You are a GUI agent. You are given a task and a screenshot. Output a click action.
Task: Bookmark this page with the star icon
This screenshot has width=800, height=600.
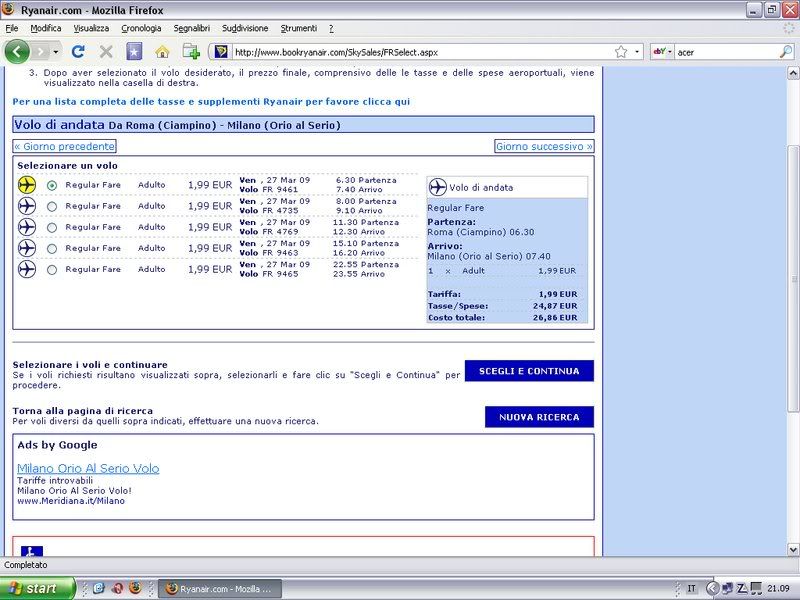[x=621, y=52]
